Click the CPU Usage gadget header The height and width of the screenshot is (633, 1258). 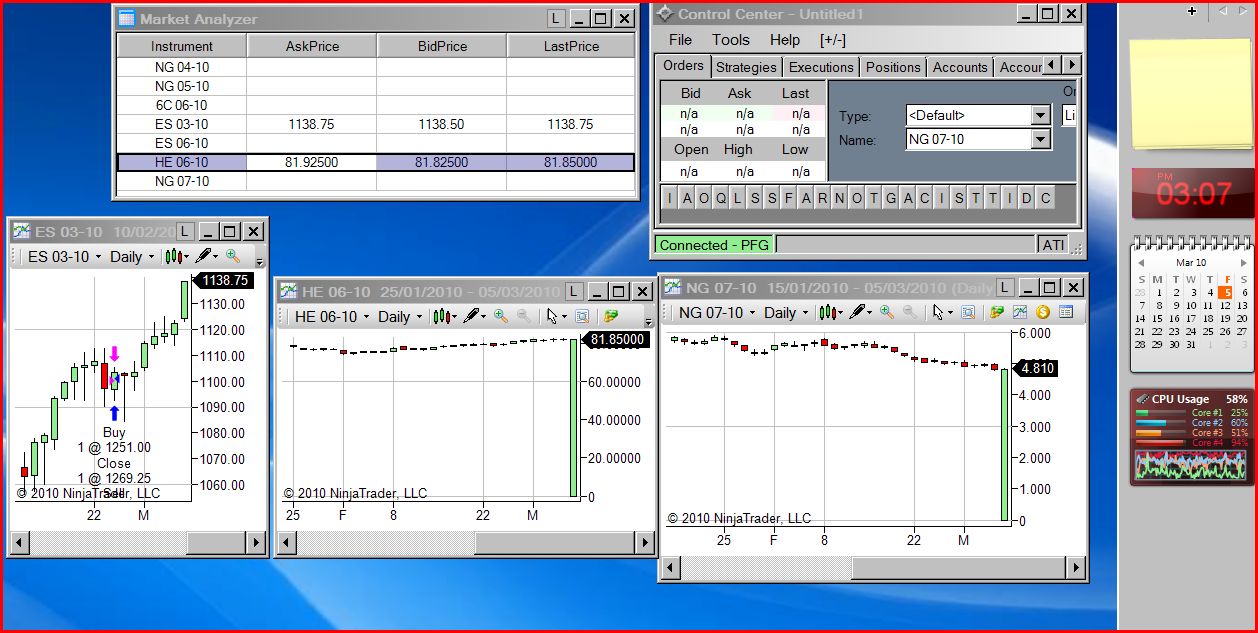coord(1190,398)
